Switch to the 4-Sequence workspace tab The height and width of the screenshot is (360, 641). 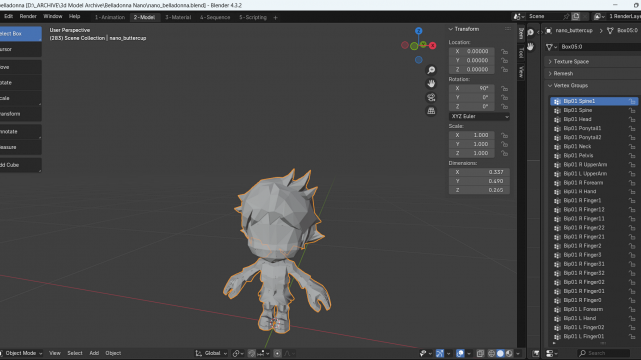215,17
